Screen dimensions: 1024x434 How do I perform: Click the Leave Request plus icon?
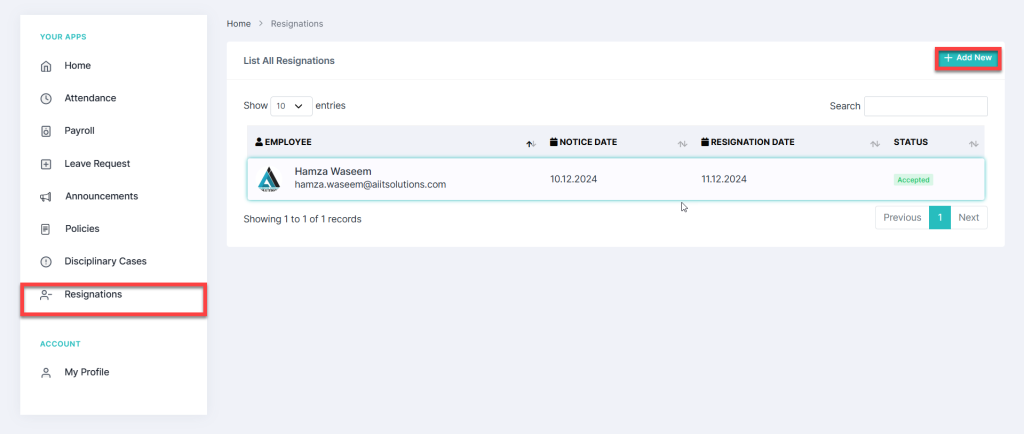45,164
